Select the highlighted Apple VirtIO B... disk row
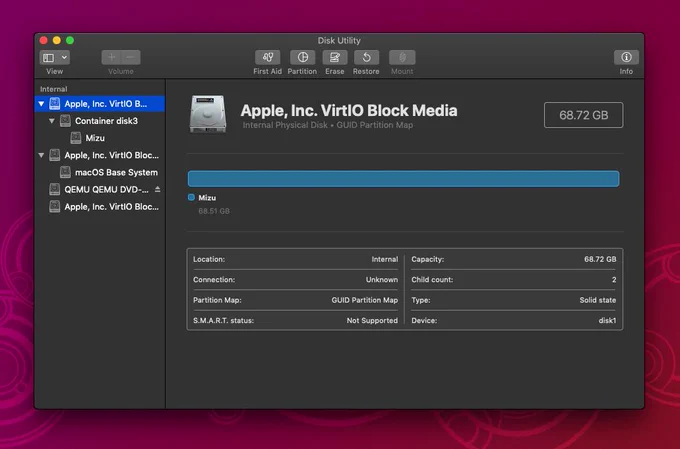The image size is (680, 449). pyautogui.click(x=100, y=104)
